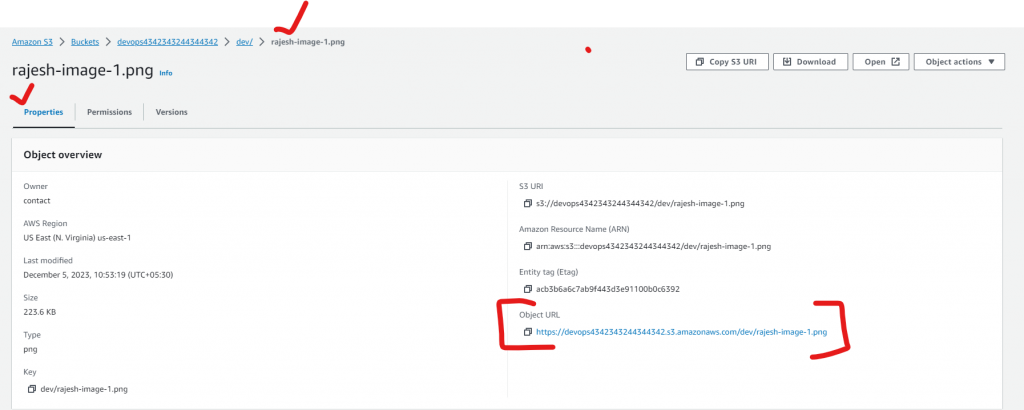Click the S3 URI text value

[640, 203]
